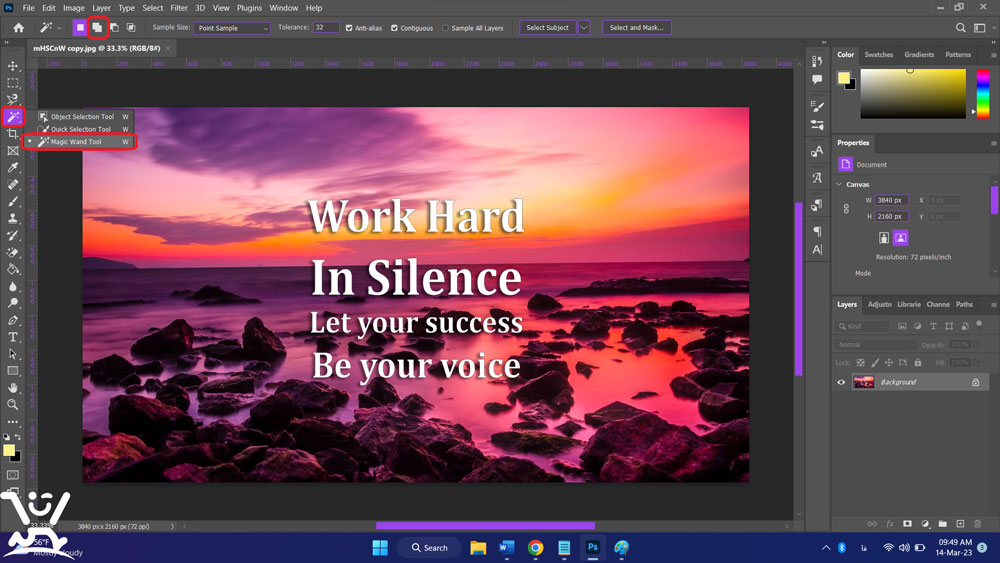Viewport: 1000px width, 563px height.
Task: Enable Sample All Layers checkbox
Action: 445,28
